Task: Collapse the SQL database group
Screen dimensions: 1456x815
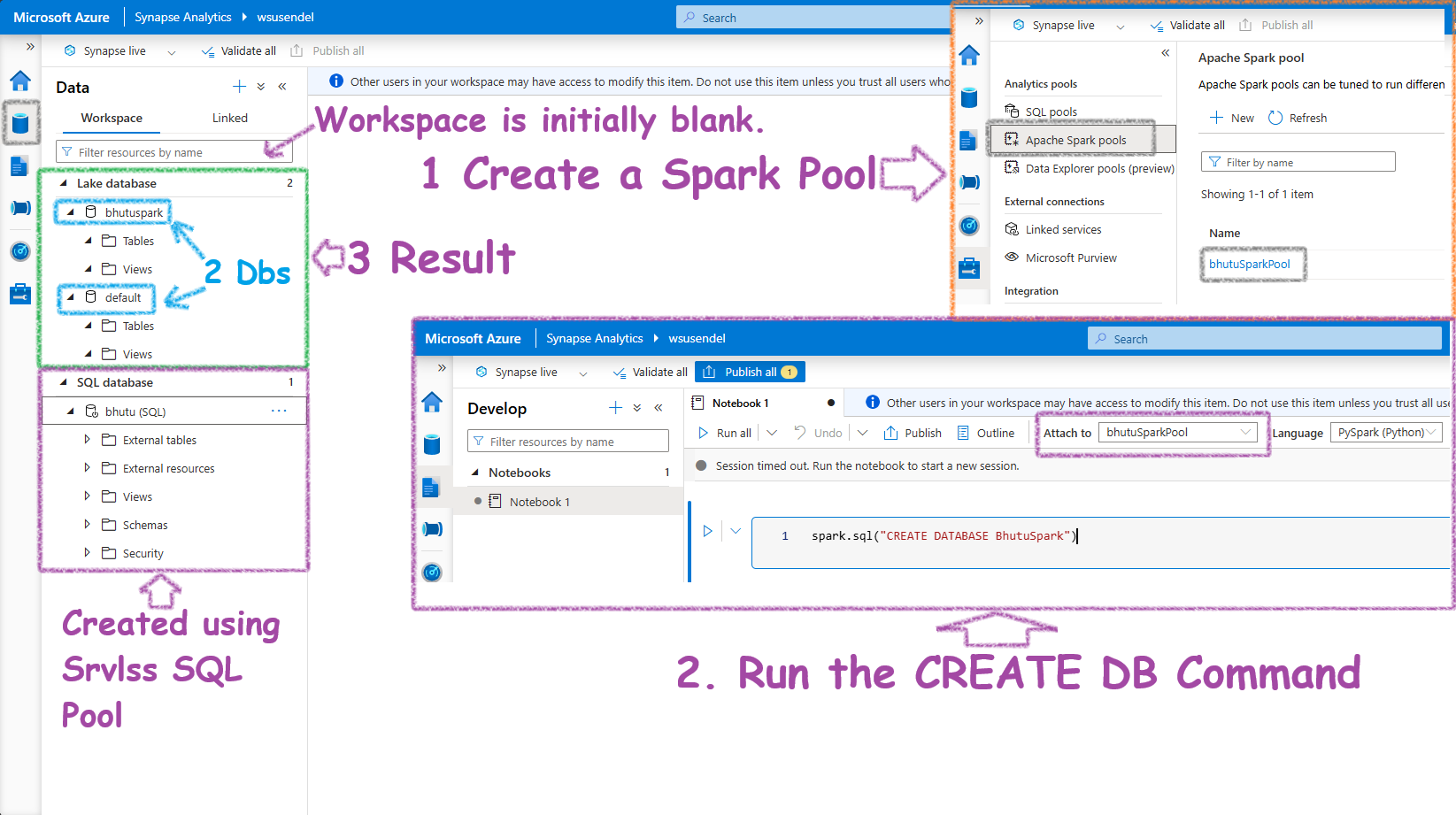Action: 64,382
